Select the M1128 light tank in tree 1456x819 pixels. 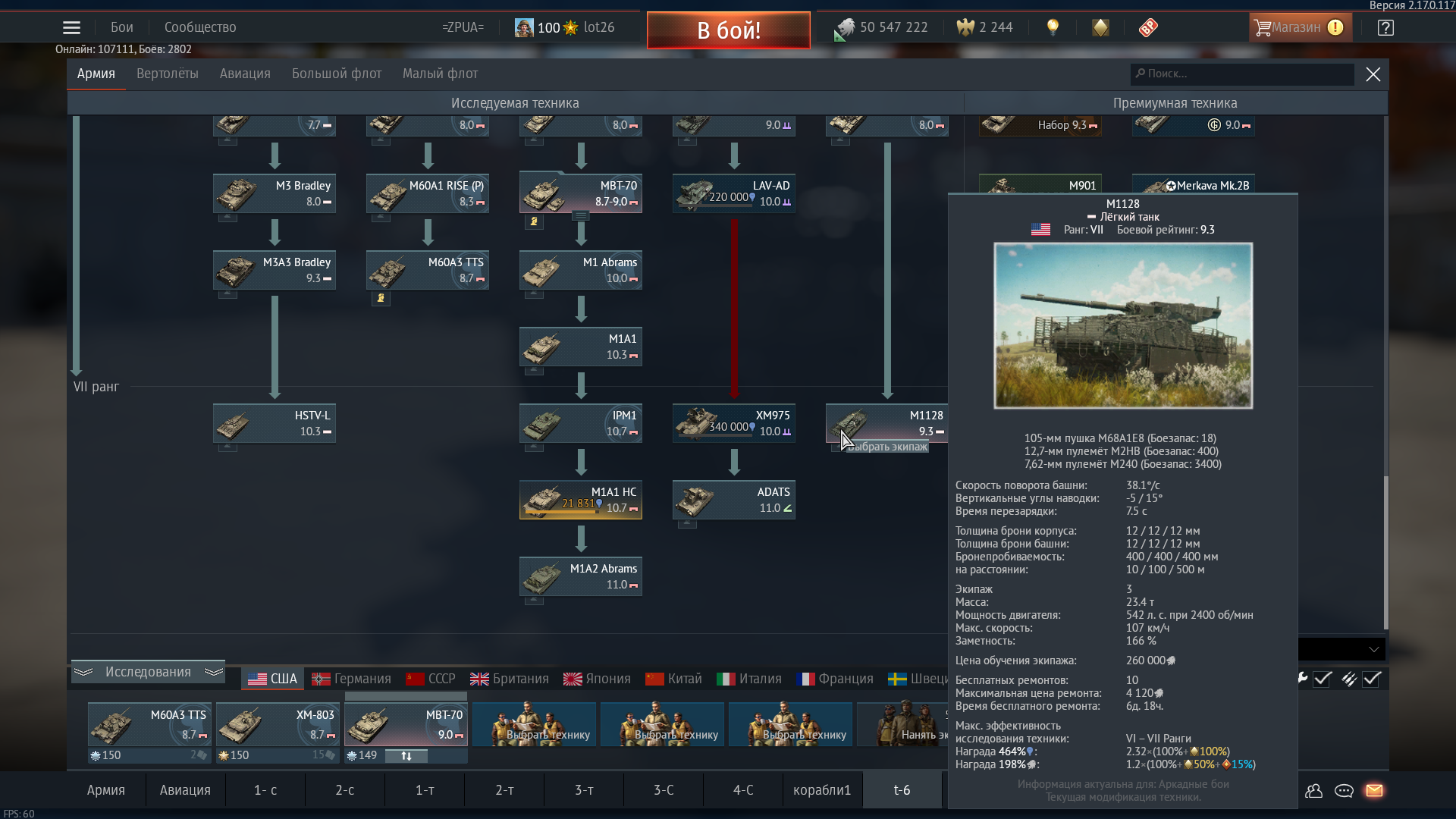pos(886,423)
